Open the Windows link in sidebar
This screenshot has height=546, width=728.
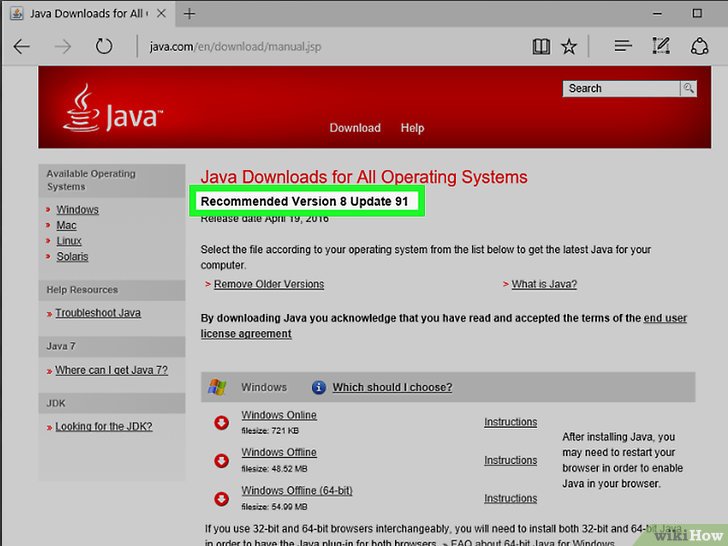78,209
